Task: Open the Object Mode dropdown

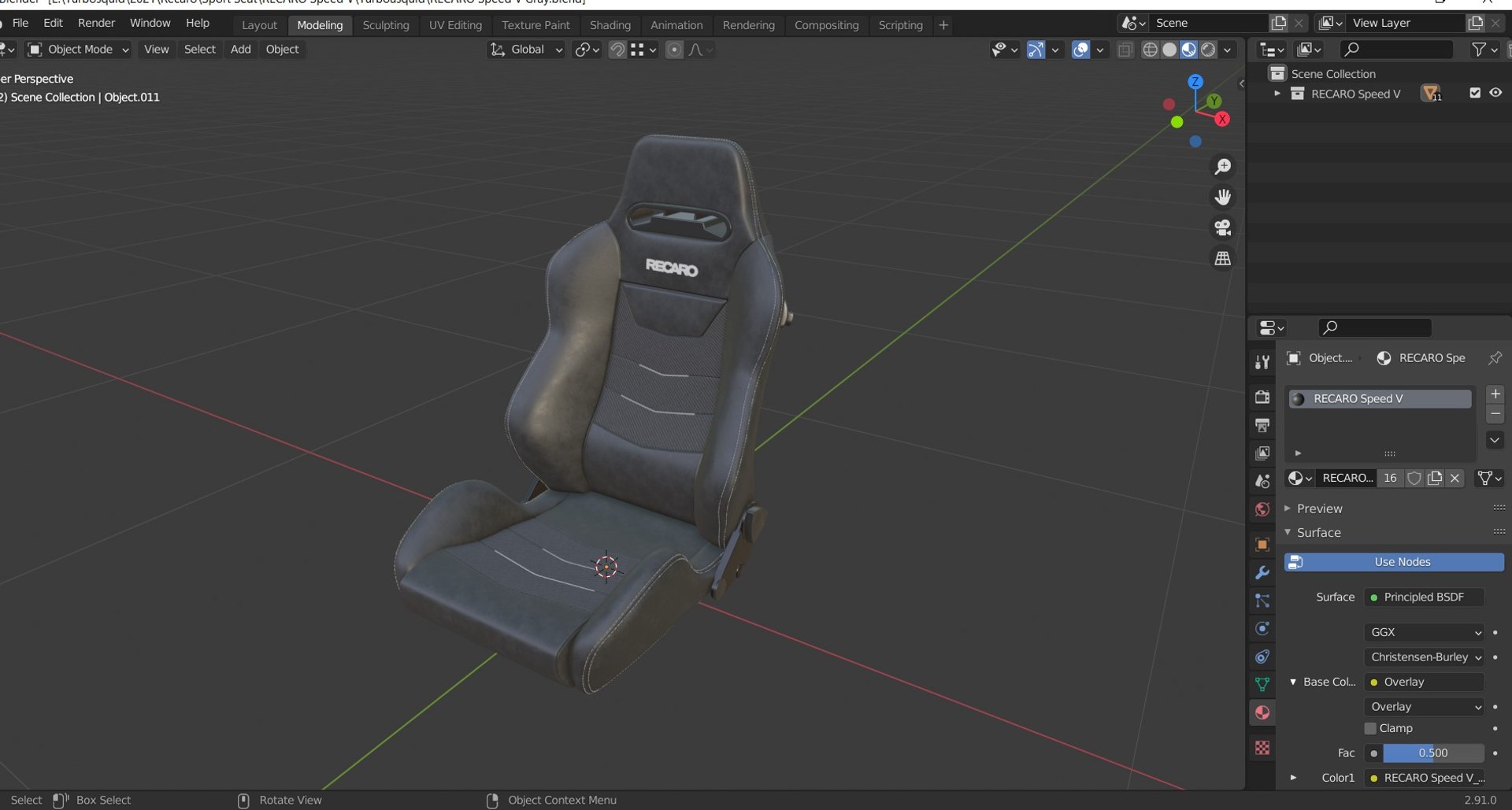Action: point(78,50)
